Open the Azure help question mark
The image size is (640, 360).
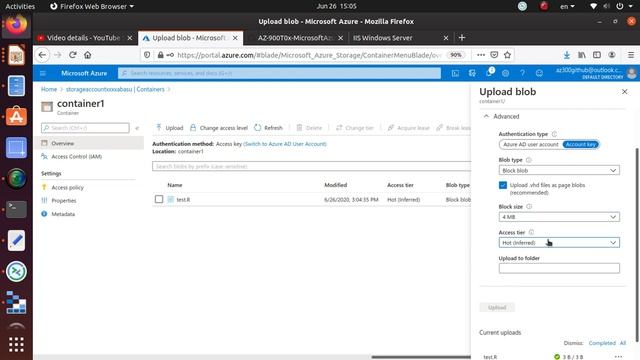(522, 73)
